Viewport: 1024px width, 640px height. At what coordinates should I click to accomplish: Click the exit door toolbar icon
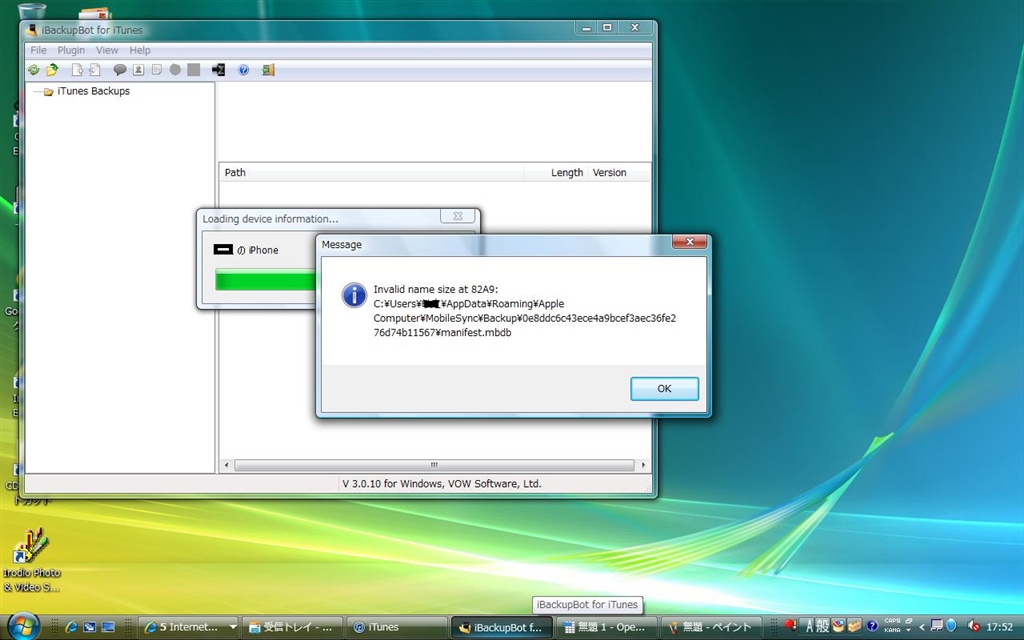[268, 70]
